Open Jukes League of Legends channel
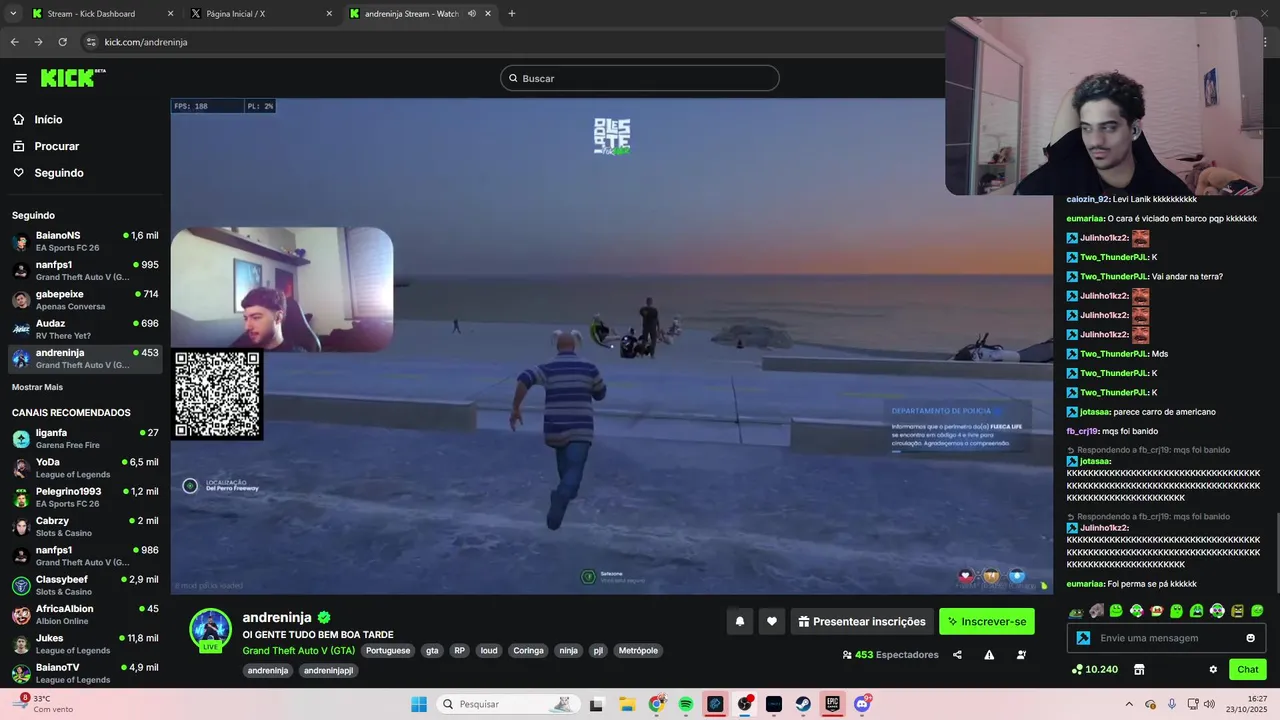 [85, 644]
